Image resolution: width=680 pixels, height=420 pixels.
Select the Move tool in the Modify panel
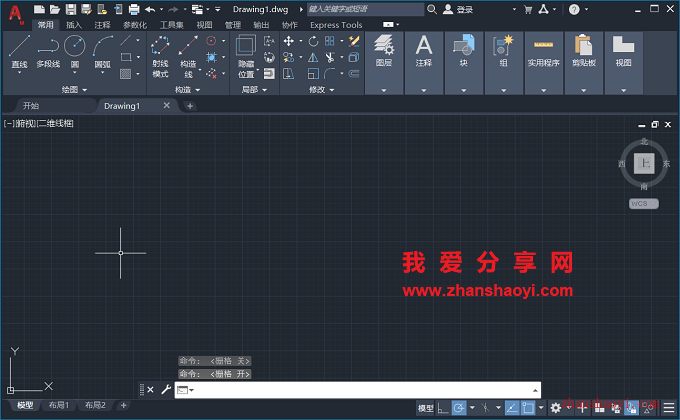coord(288,41)
